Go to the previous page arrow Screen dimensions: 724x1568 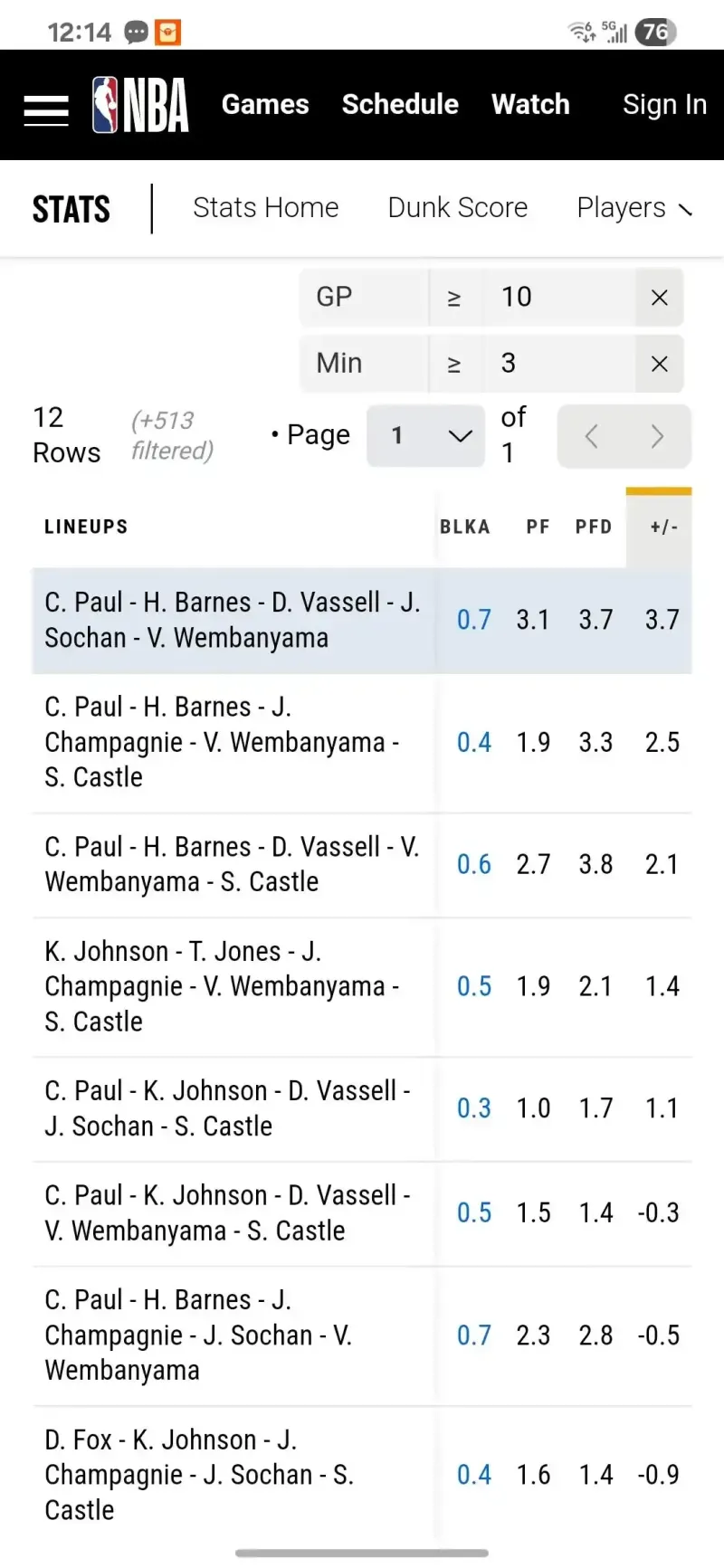click(x=592, y=437)
